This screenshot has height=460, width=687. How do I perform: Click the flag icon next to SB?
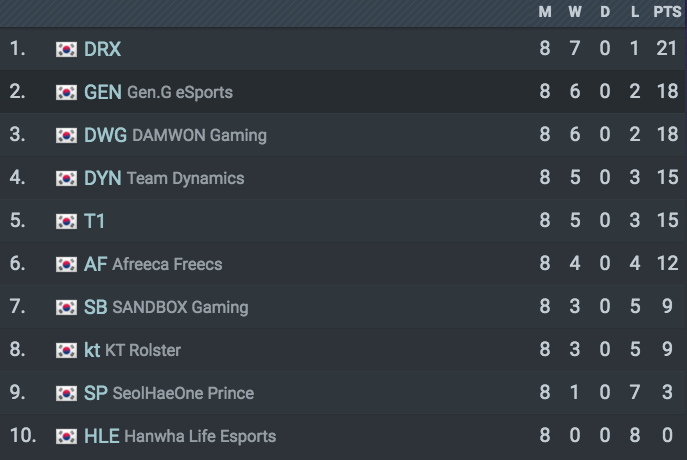66,307
